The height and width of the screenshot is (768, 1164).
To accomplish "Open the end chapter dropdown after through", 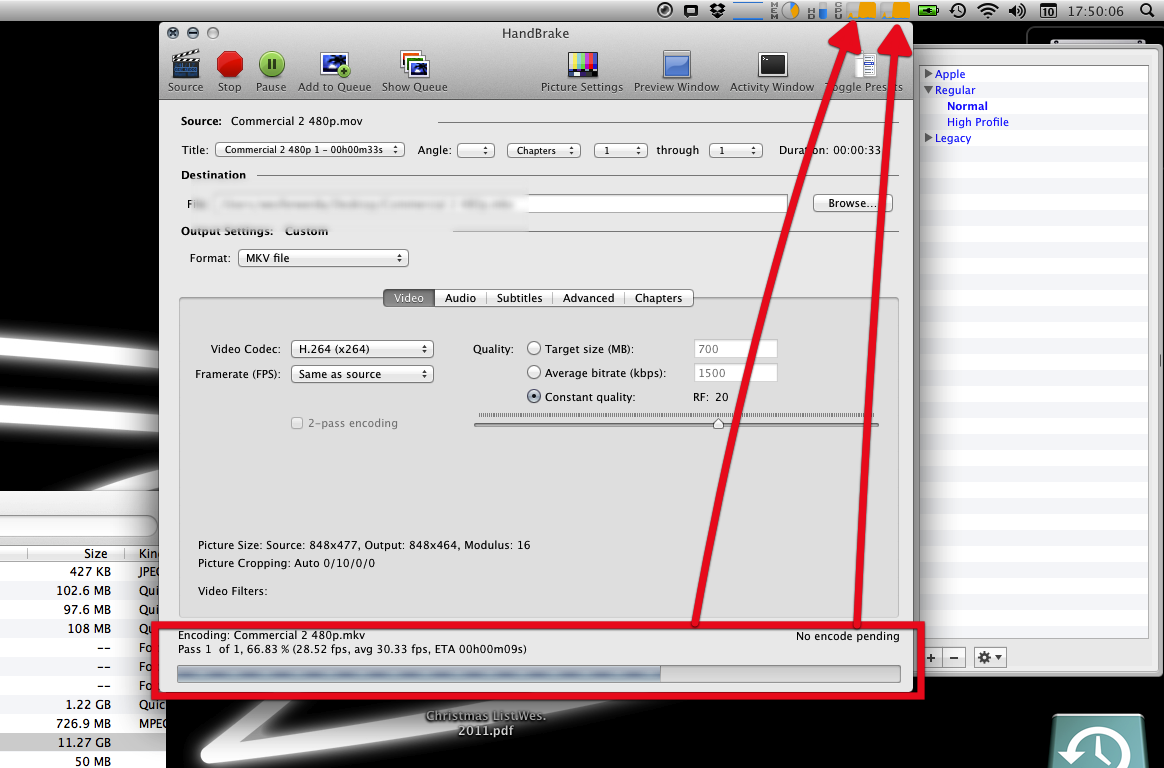I will point(736,150).
